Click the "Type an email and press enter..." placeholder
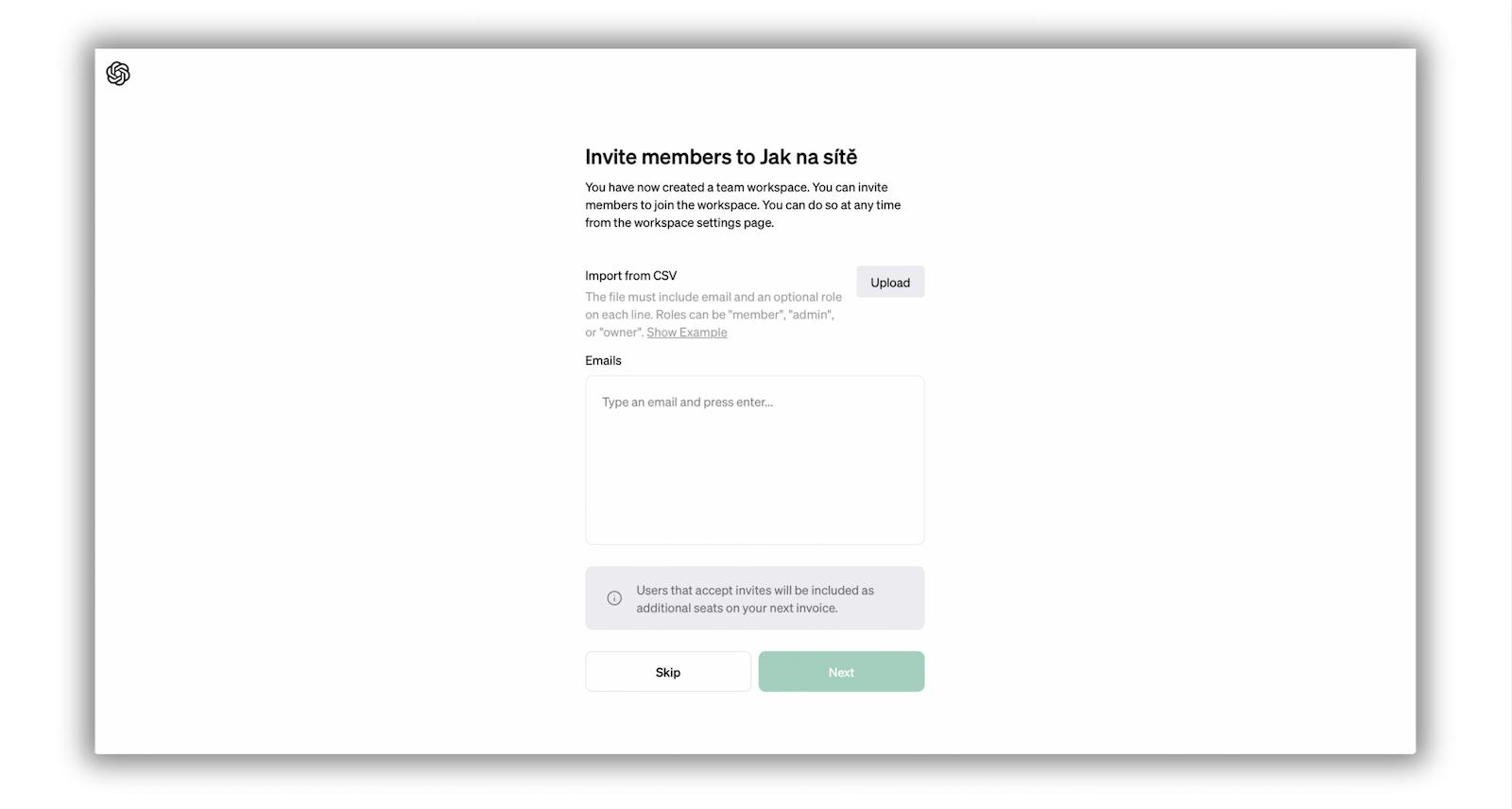1512x809 pixels. pos(687,403)
